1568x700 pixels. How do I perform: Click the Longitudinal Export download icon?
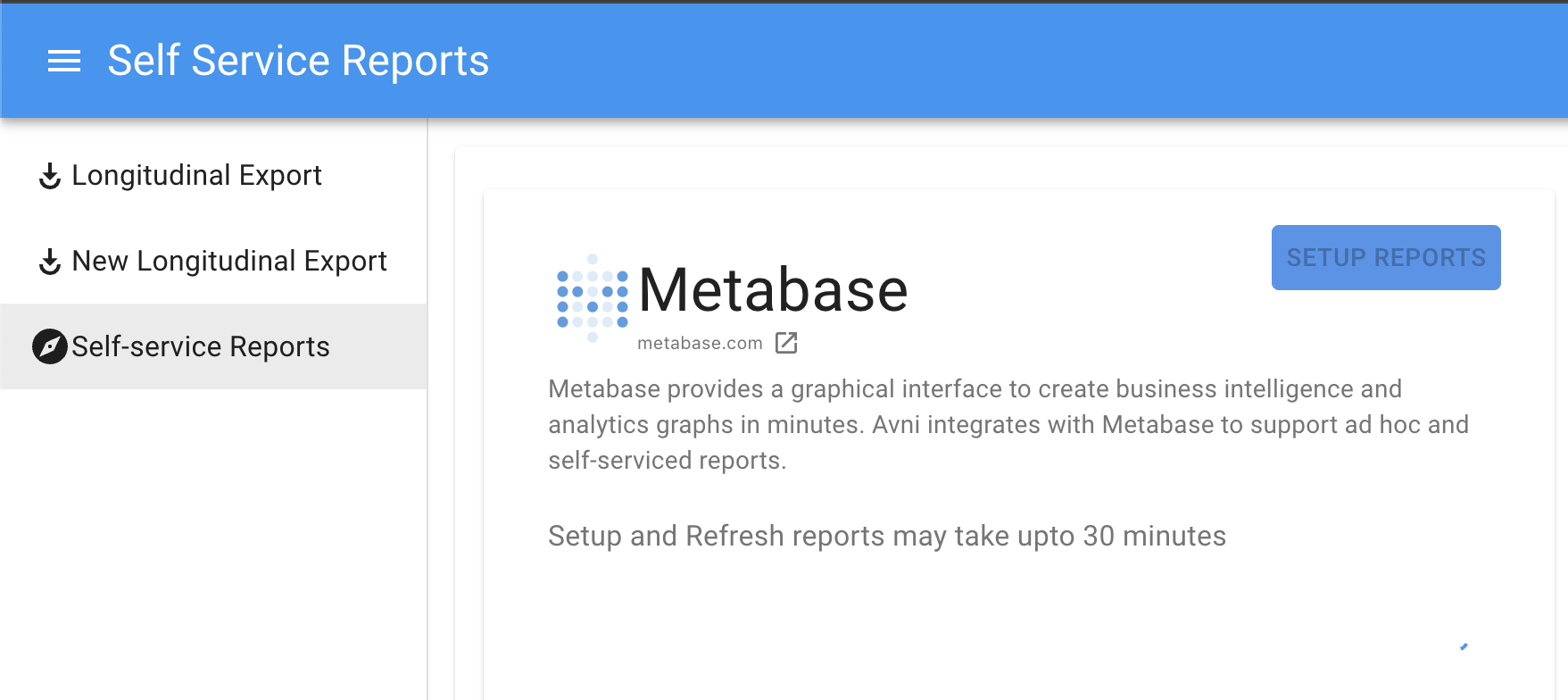pyautogui.click(x=50, y=176)
